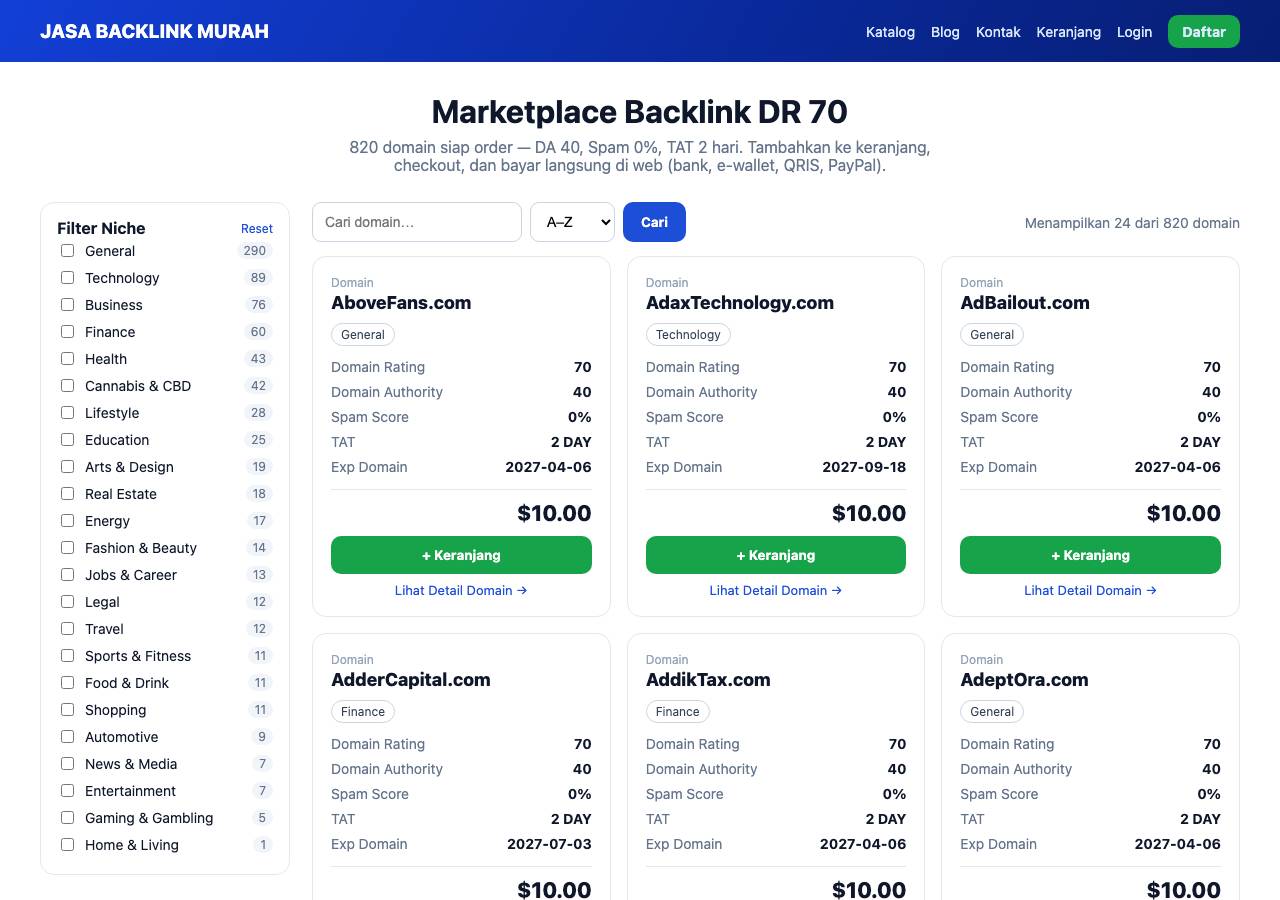This screenshot has height=900, width=1280.
Task: Select the Cannabis & CBD checkbox
Action: (67, 386)
